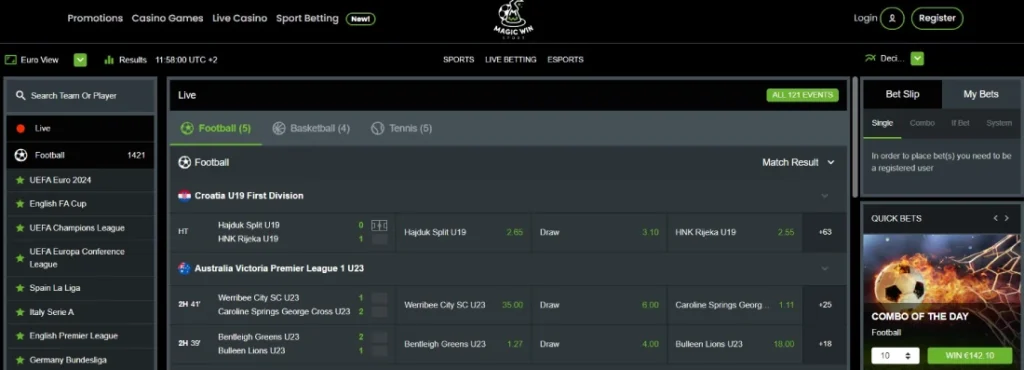Viewport: 1024px width, 370px height.
Task: Collapse the Croatia U19 First Division section
Action: pos(825,196)
